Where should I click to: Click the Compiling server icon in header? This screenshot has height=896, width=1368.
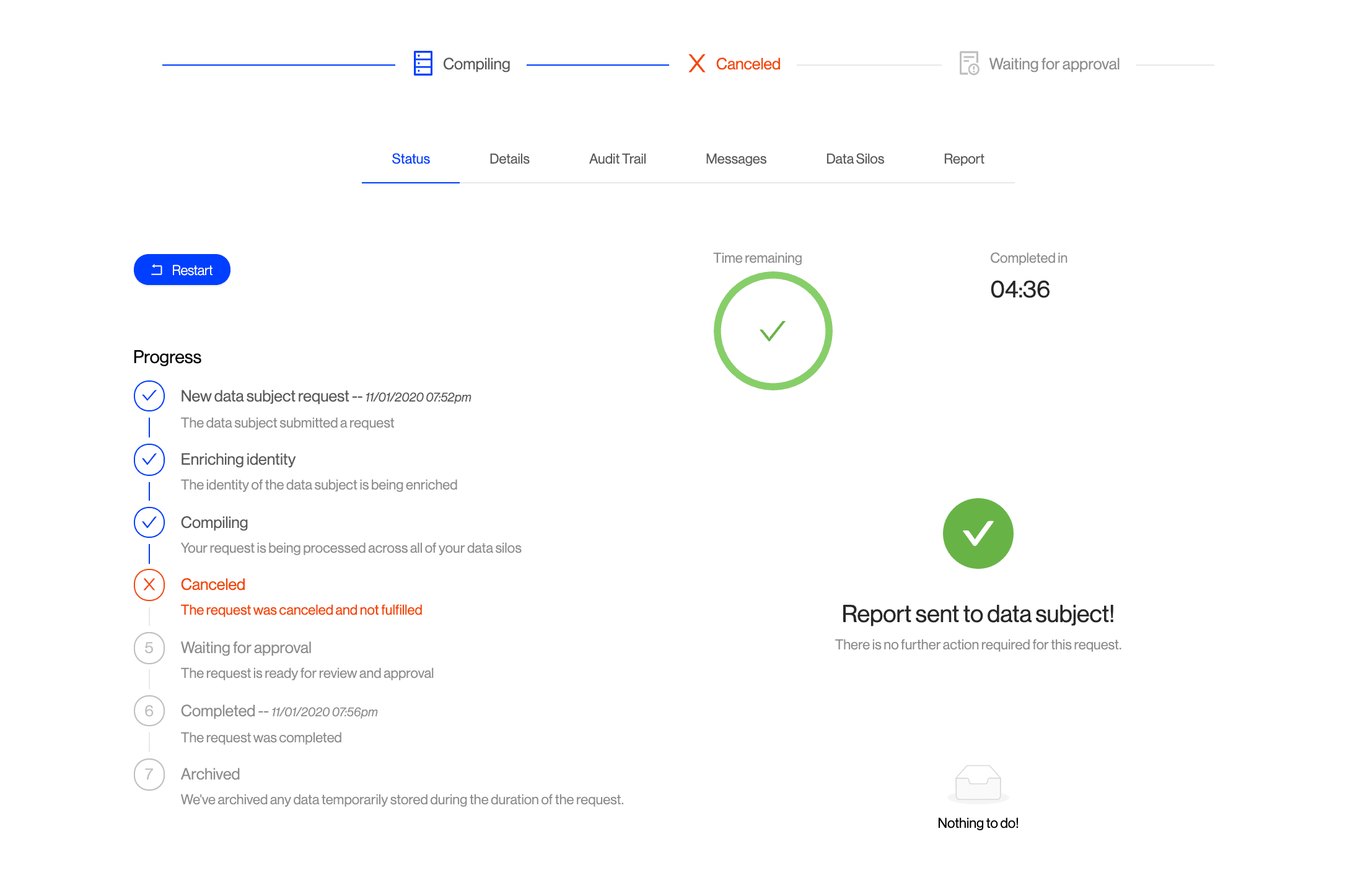[423, 64]
